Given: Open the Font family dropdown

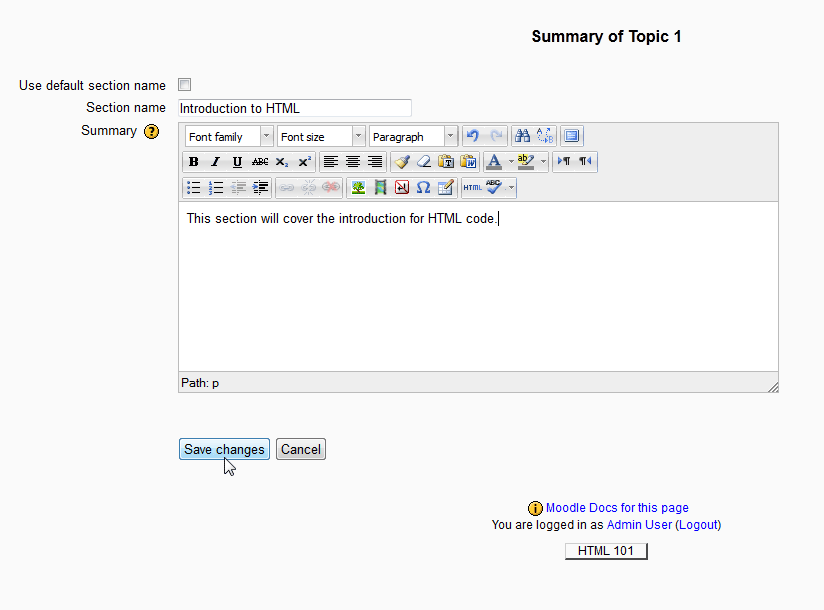Looking at the screenshot, I should coord(229,137).
